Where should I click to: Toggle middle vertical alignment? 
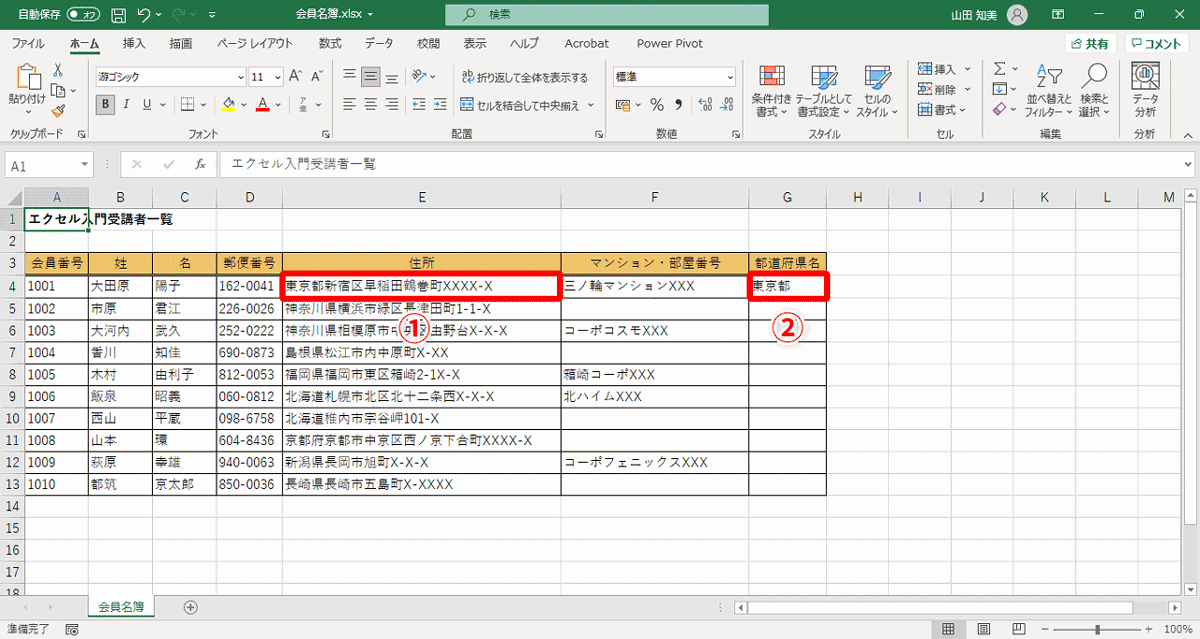pyautogui.click(x=371, y=76)
